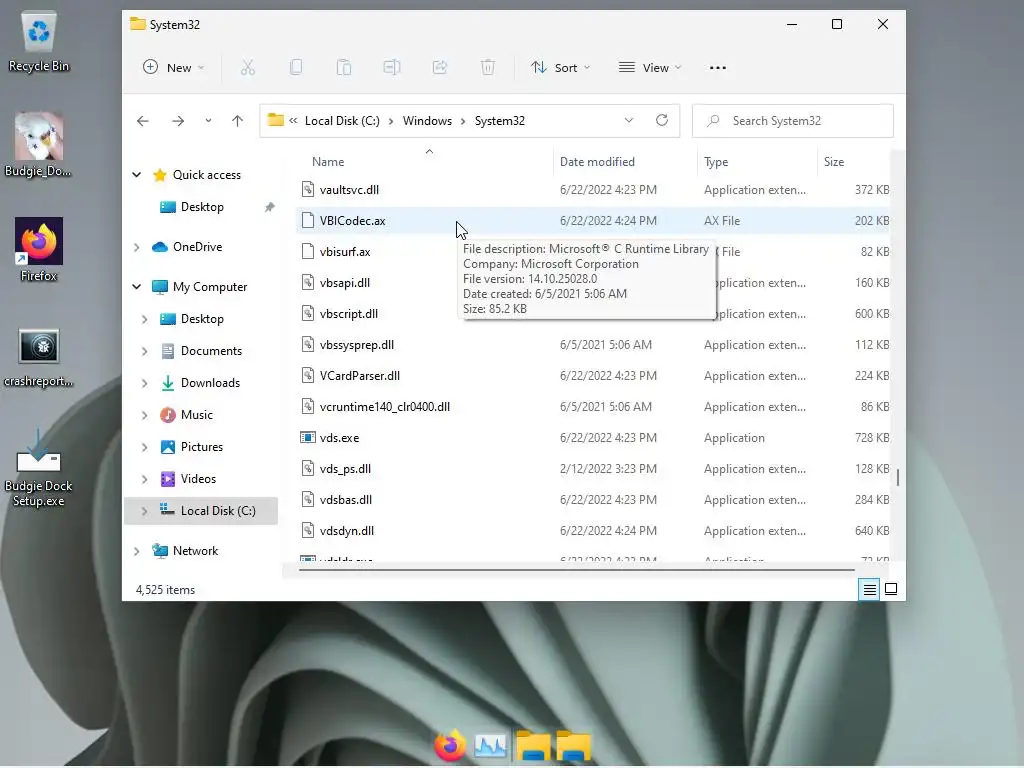Click the Paste clipboard icon
This screenshot has width=1024, height=768.
pos(344,67)
